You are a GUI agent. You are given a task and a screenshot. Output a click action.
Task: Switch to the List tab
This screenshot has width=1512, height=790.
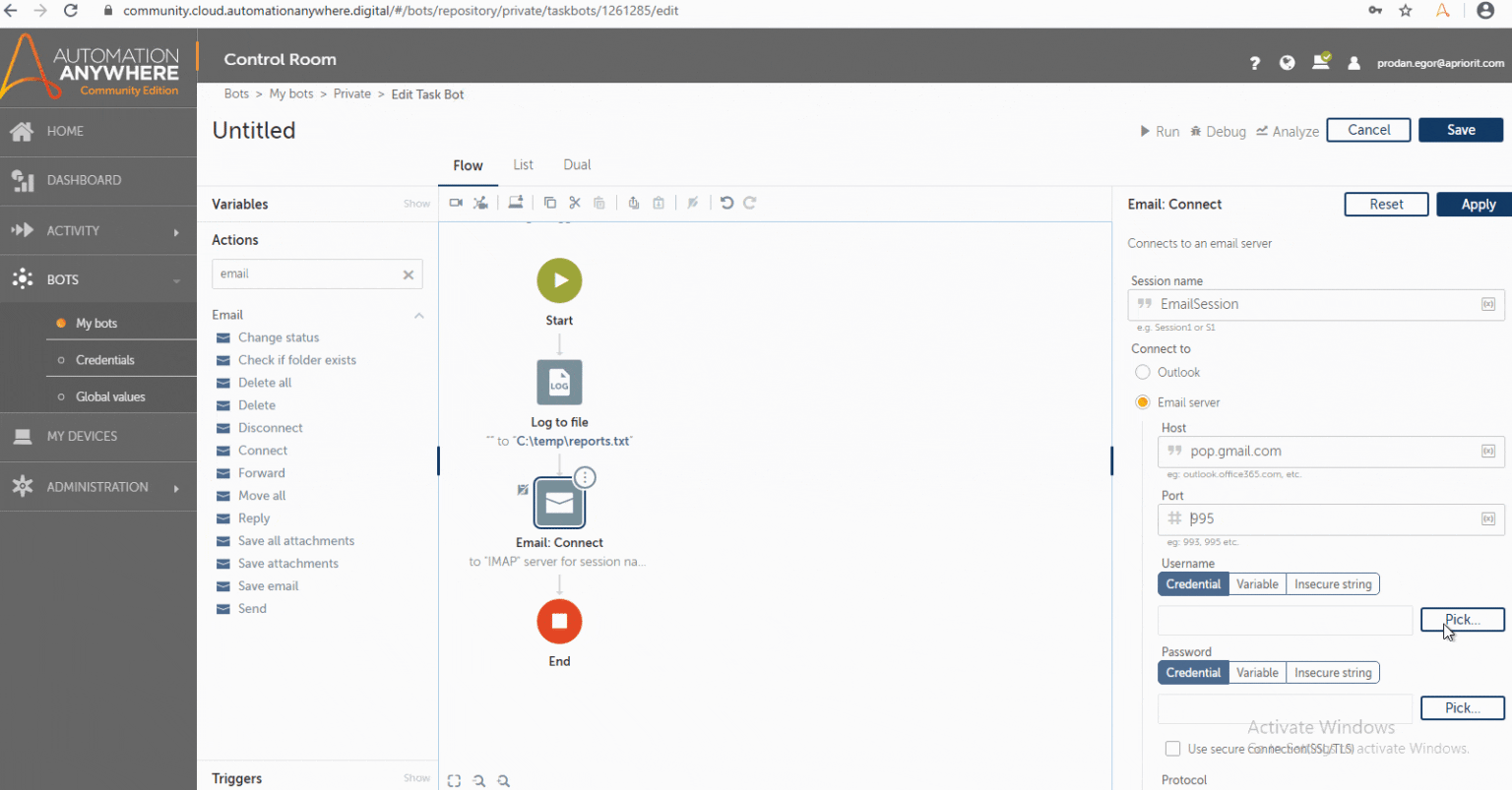(523, 164)
